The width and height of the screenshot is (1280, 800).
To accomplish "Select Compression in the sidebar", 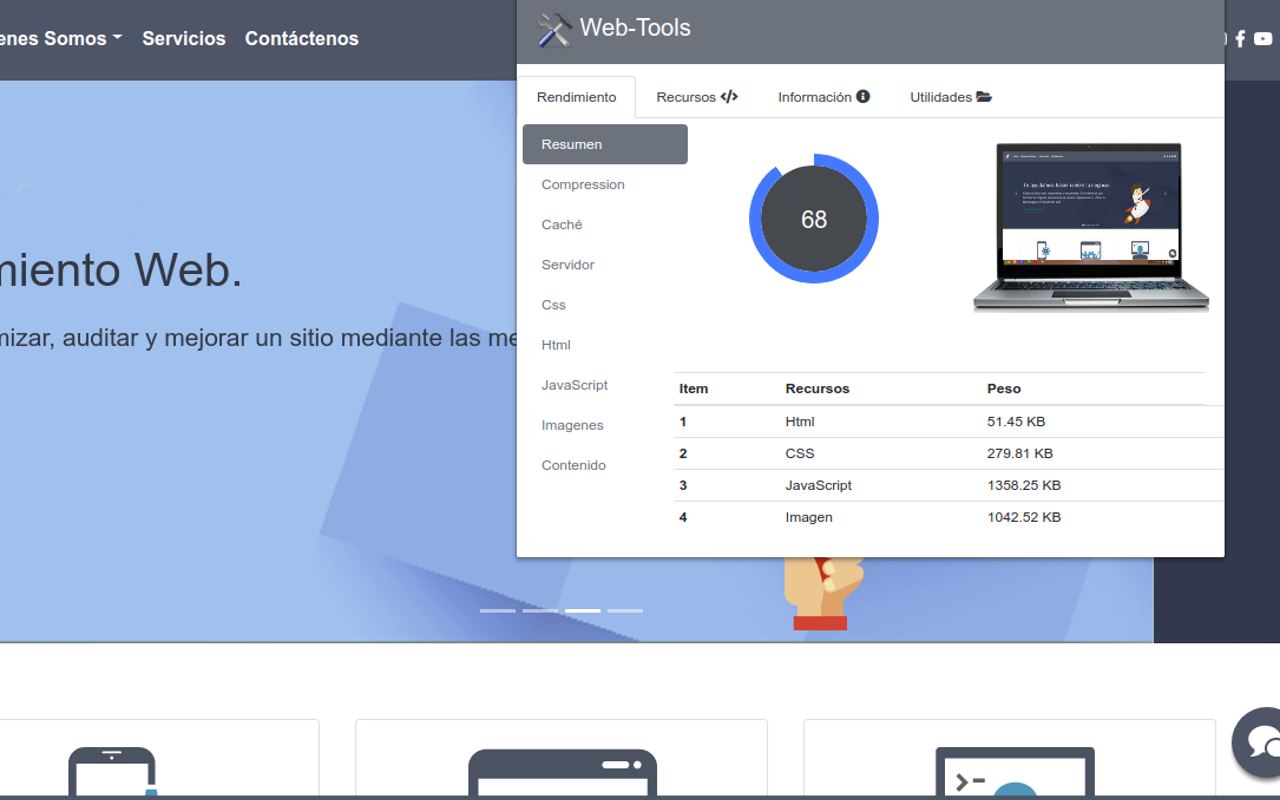I will [583, 184].
